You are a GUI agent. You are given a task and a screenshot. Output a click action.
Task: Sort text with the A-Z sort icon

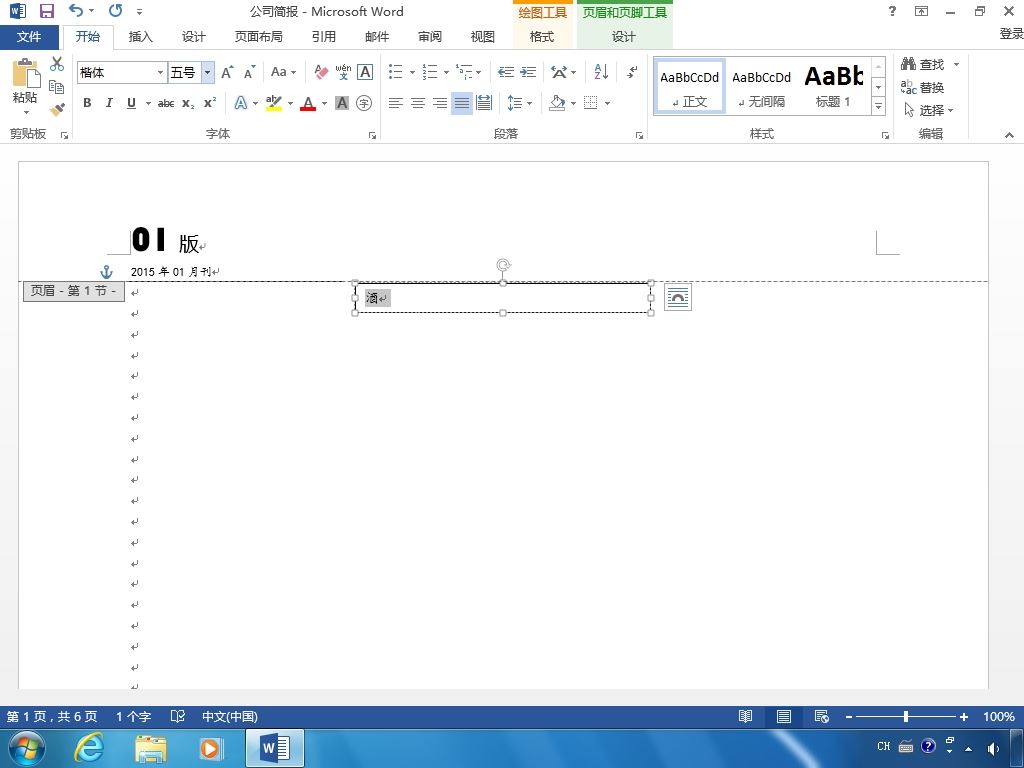[x=601, y=72]
